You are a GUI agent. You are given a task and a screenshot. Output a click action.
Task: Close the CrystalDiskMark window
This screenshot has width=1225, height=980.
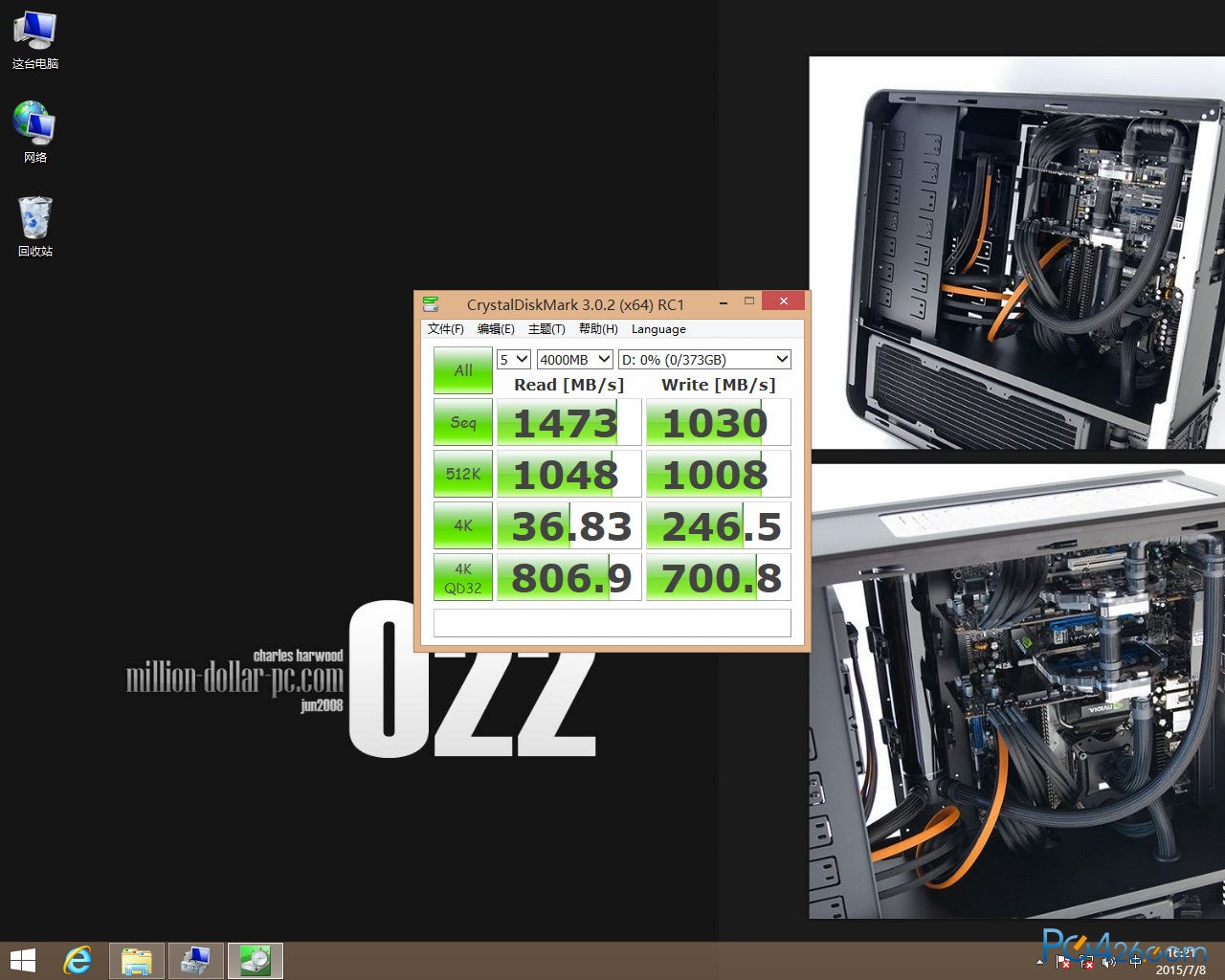(783, 301)
